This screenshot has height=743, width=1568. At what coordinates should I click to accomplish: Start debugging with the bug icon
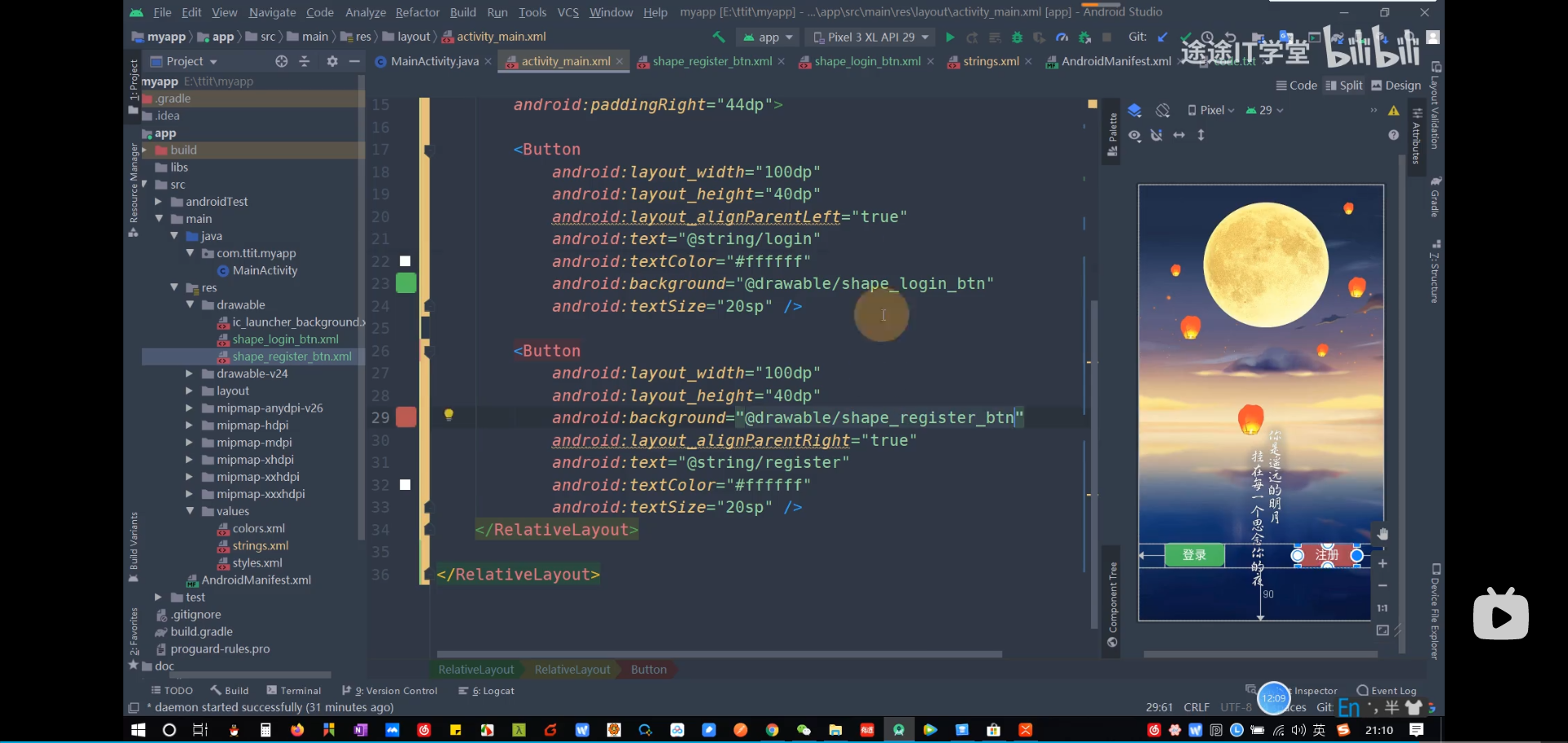click(1017, 38)
